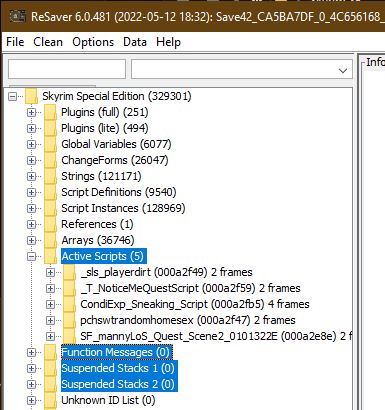Click folder icon beside Global Variables

pos(50,144)
